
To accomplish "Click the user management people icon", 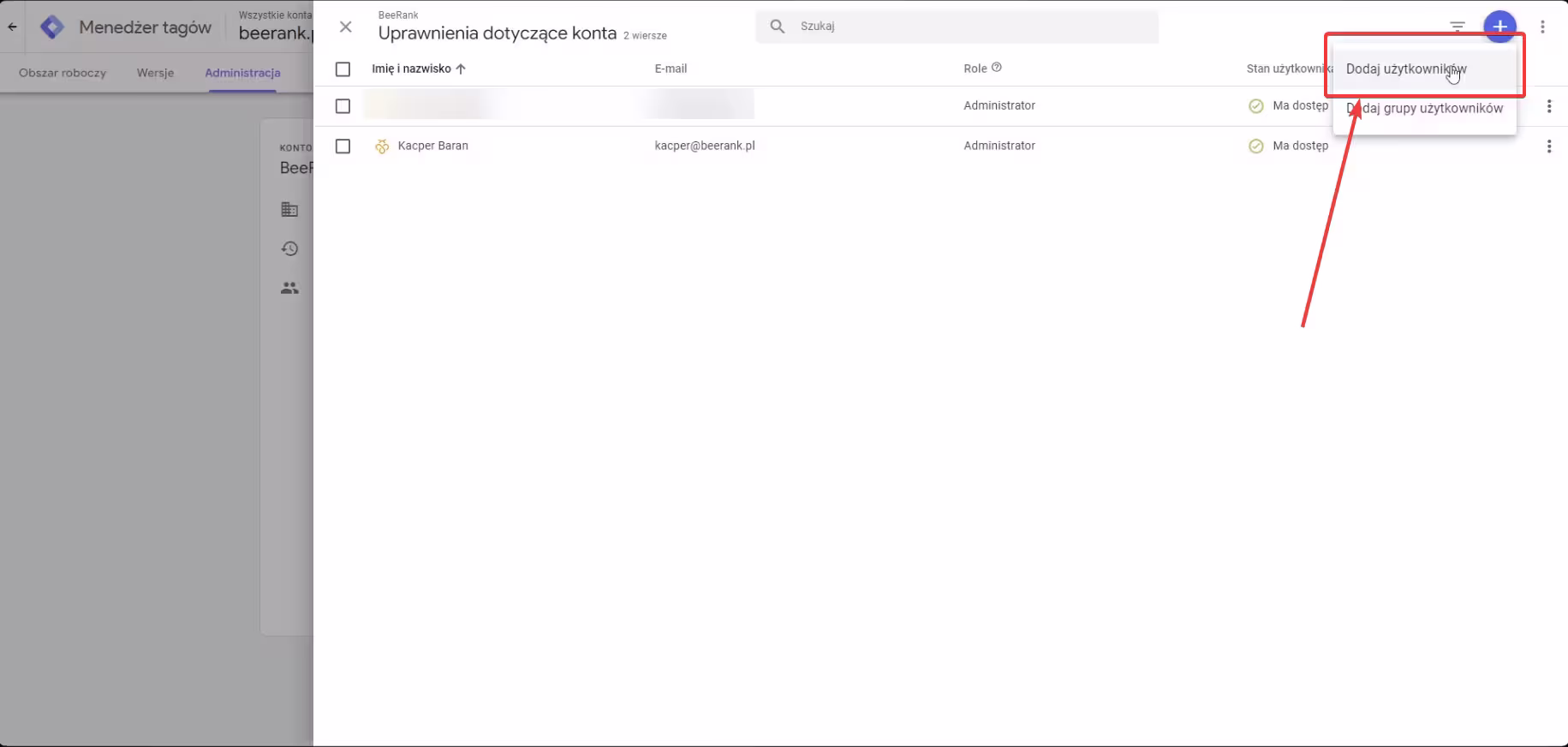I will click(x=290, y=289).
